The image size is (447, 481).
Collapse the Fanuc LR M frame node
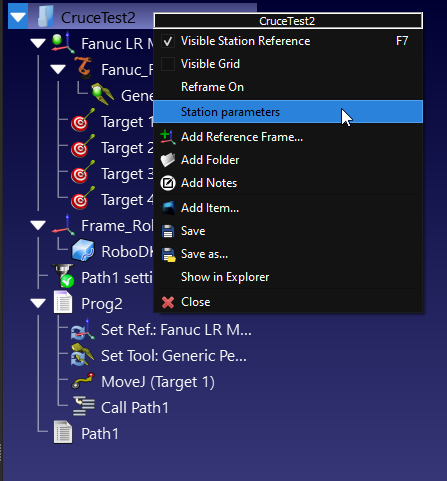click(x=38, y=43)
